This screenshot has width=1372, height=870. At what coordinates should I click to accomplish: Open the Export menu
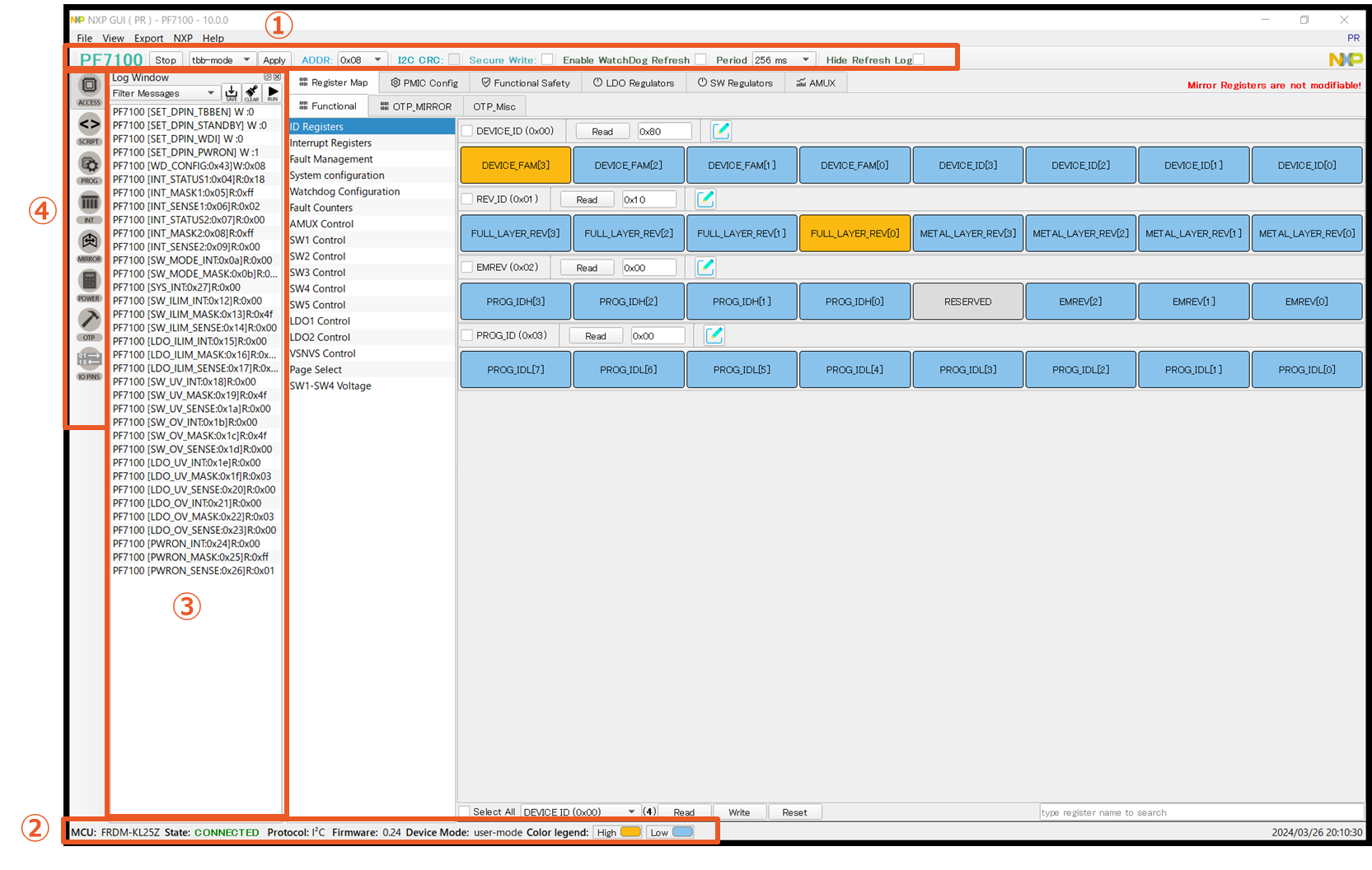pyautogui.click(x=148, y=38)
